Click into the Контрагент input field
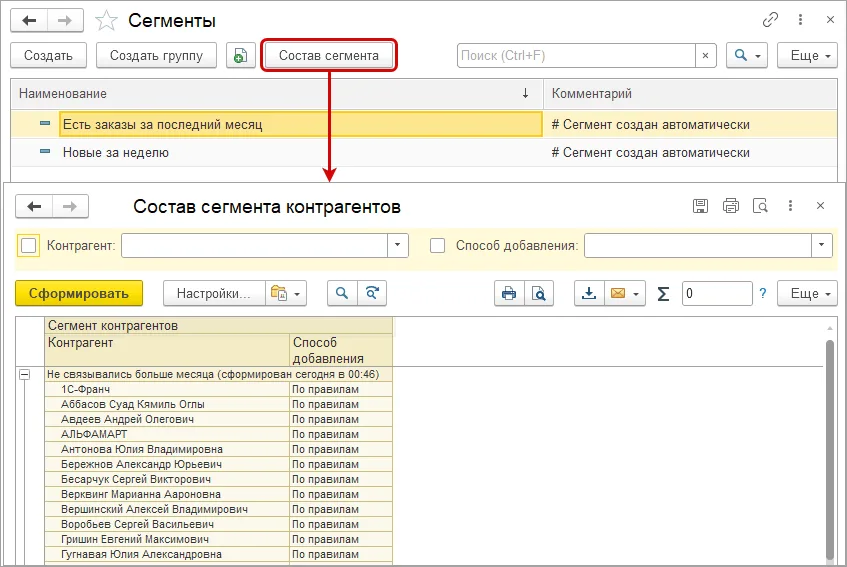Image resolution: width=847 pixels, height=567 pixels. [254, 245]
